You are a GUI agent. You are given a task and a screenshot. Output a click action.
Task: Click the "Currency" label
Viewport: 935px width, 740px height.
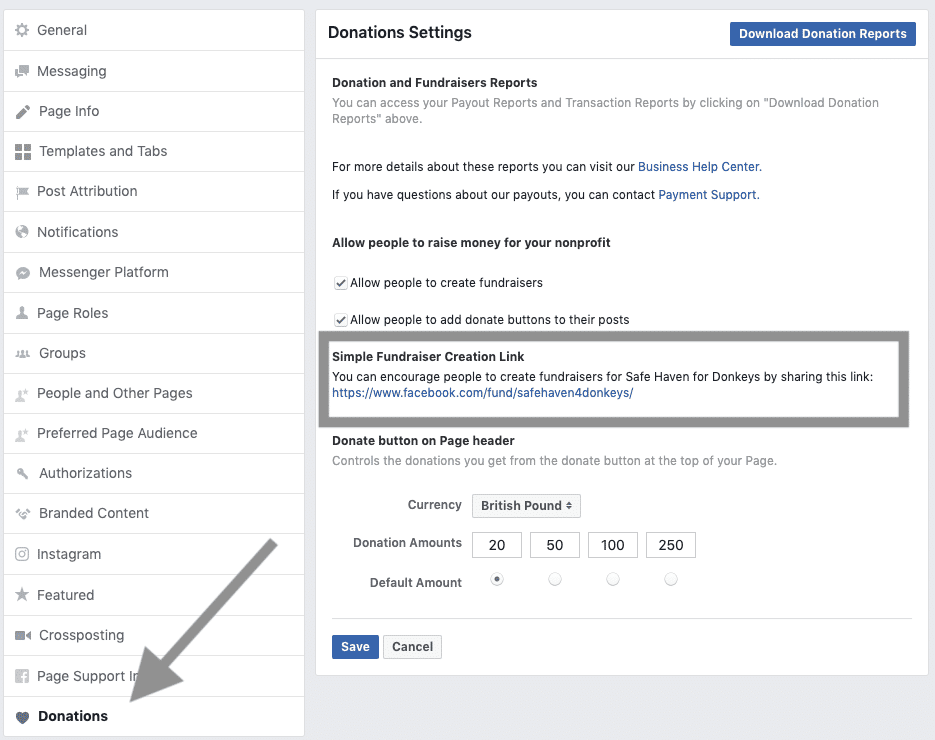coord(435,504)
